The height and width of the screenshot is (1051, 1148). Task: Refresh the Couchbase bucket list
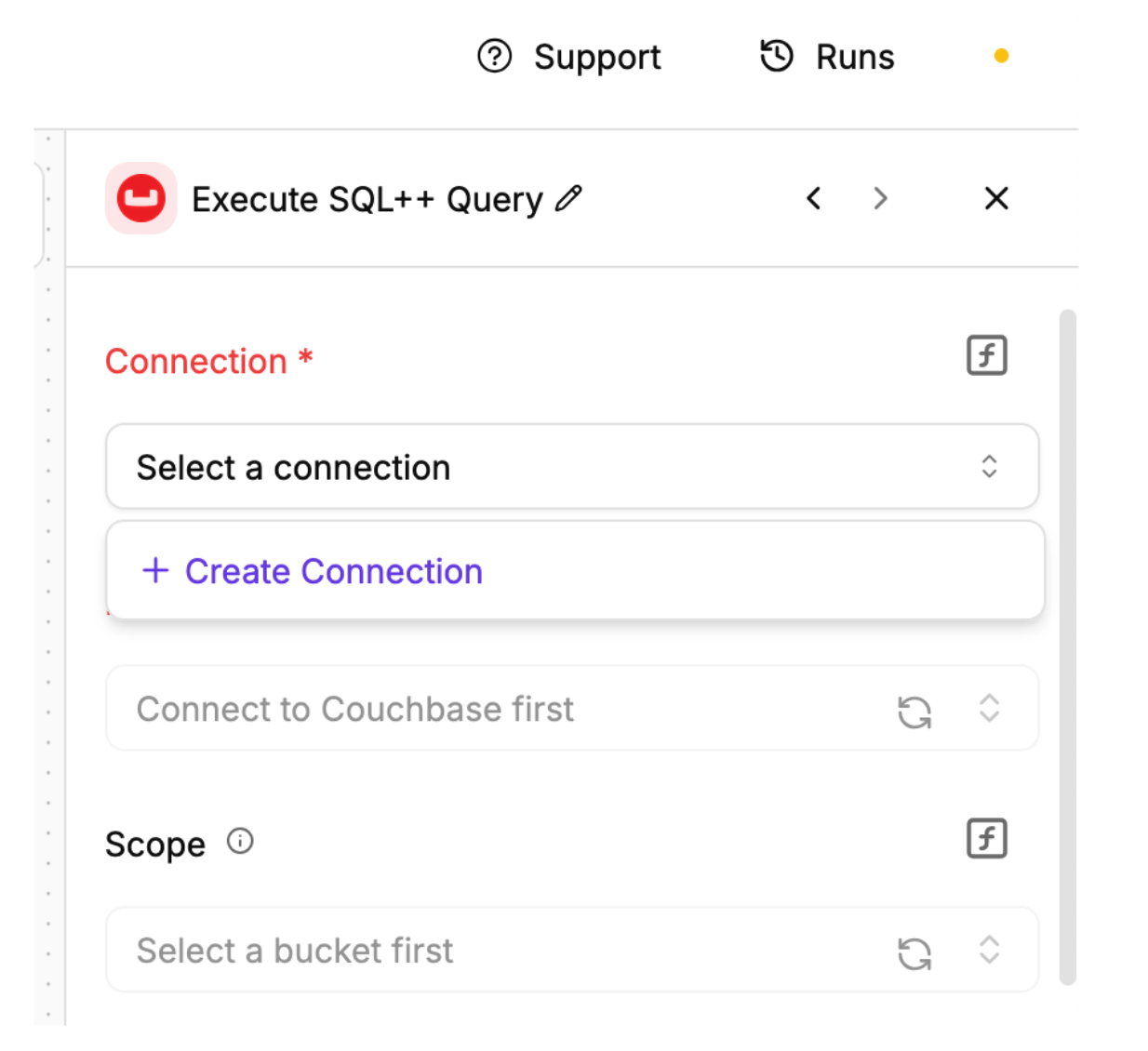[x=914, y=712]
